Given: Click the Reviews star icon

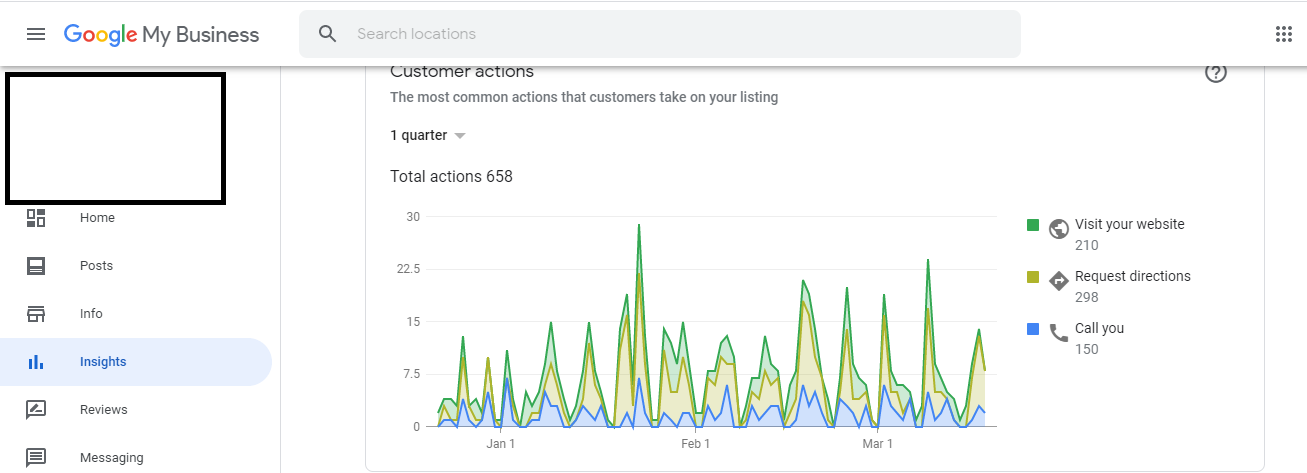Looking at the screenshot, I should coord(36,410).
